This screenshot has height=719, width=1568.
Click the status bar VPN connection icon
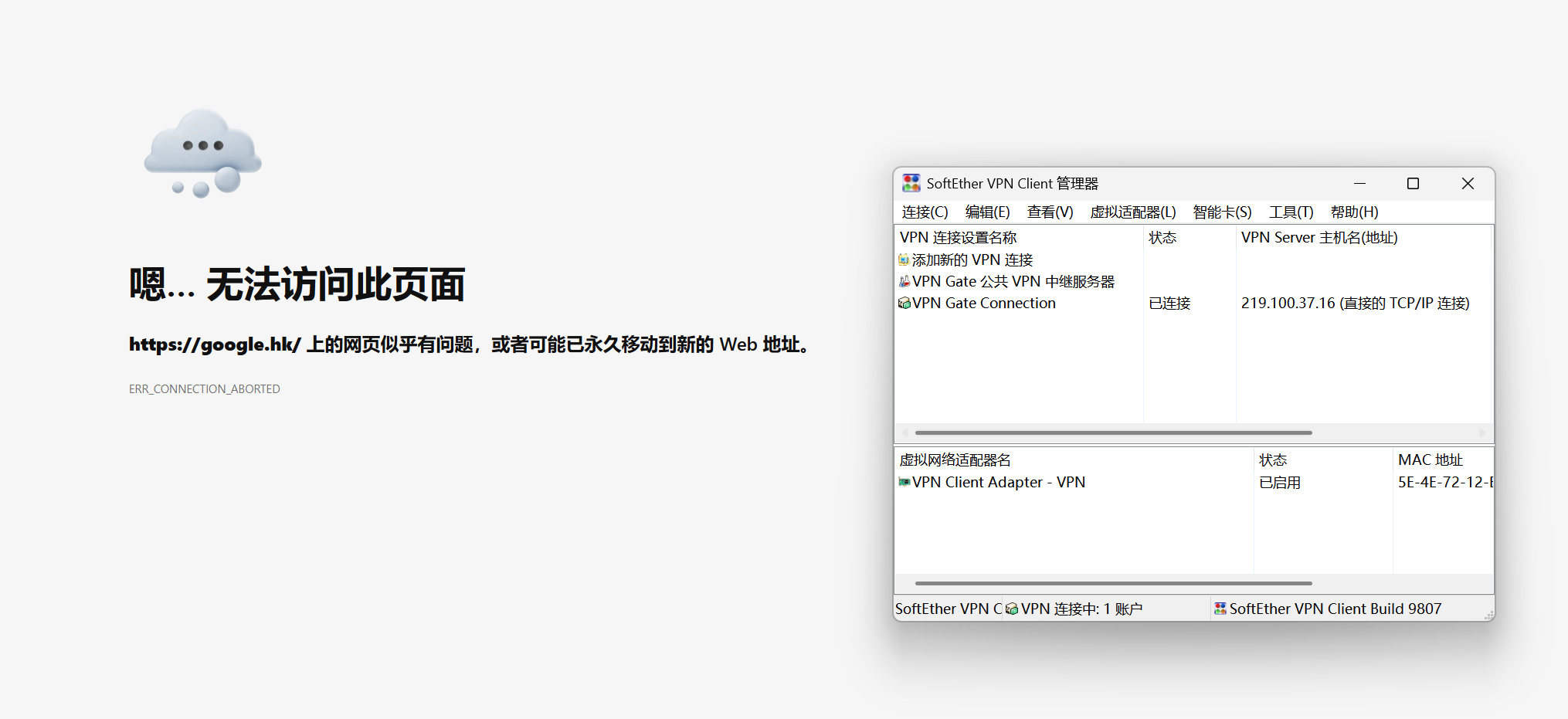[1011, 609]
